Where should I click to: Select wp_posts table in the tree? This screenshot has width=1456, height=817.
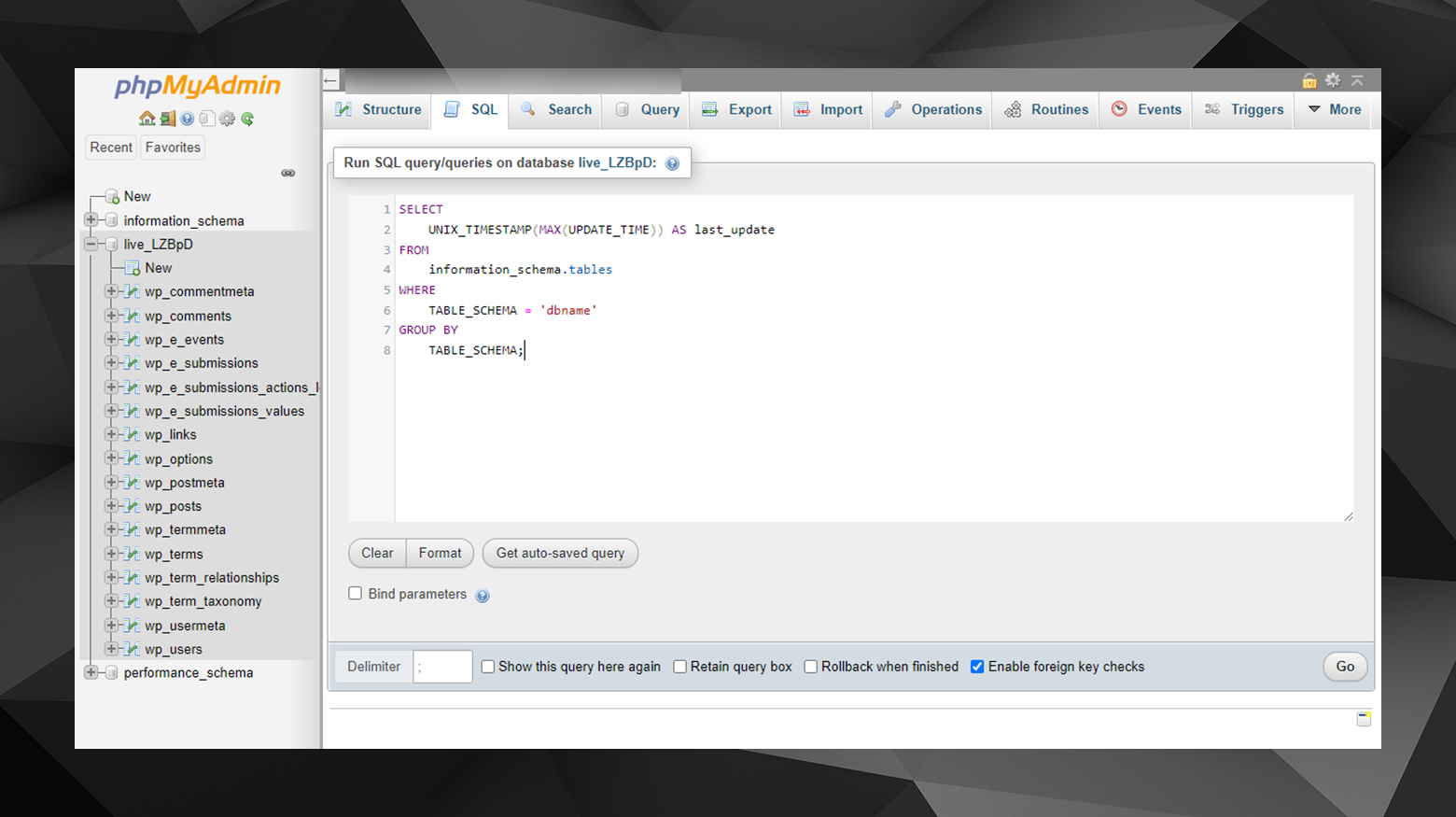click(x=173, y=506)
